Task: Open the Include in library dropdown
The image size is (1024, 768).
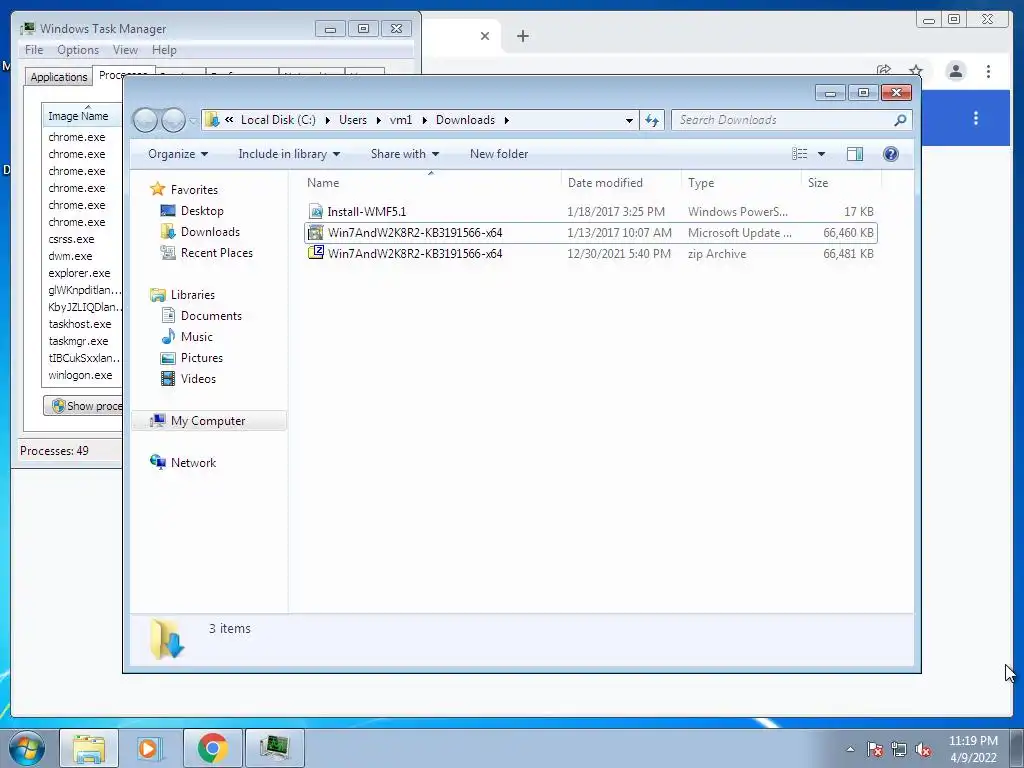Action: coord(289,154)
